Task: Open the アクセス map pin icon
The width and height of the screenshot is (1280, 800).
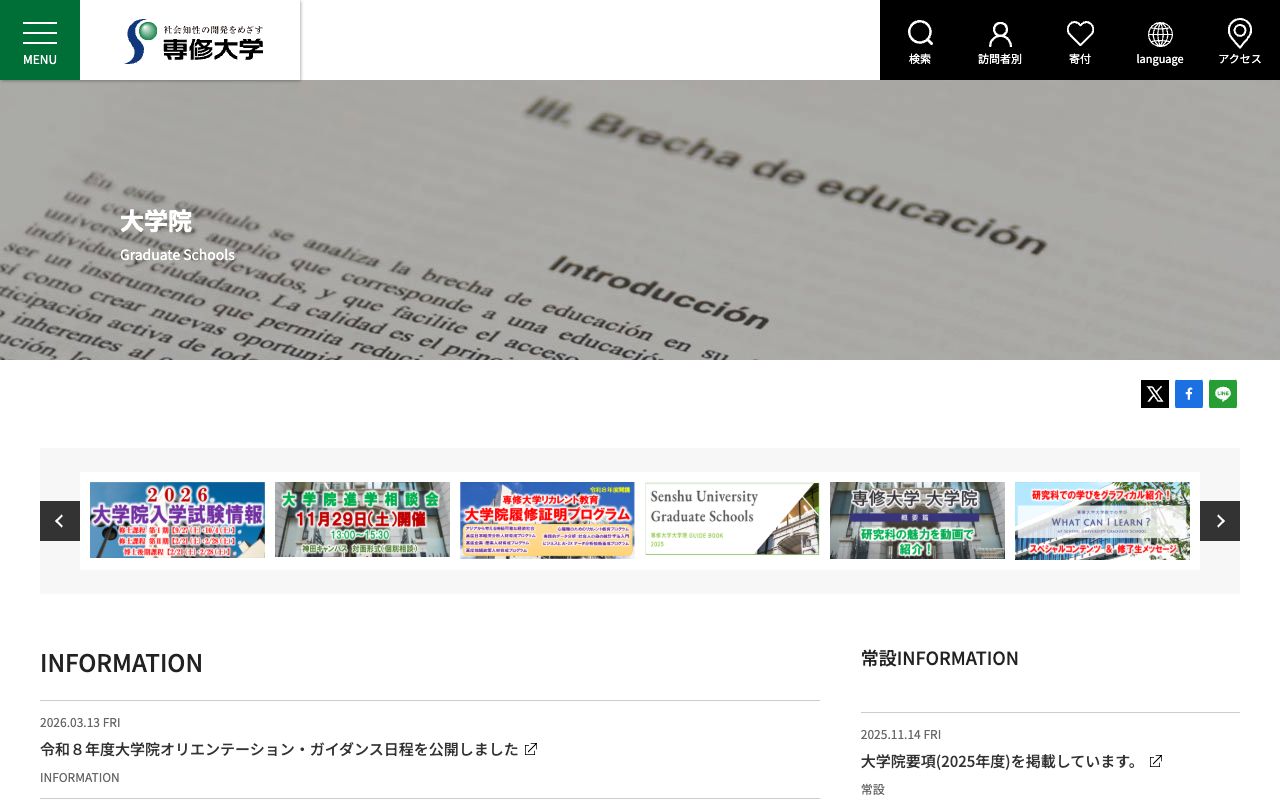Action: point(1240,40)
